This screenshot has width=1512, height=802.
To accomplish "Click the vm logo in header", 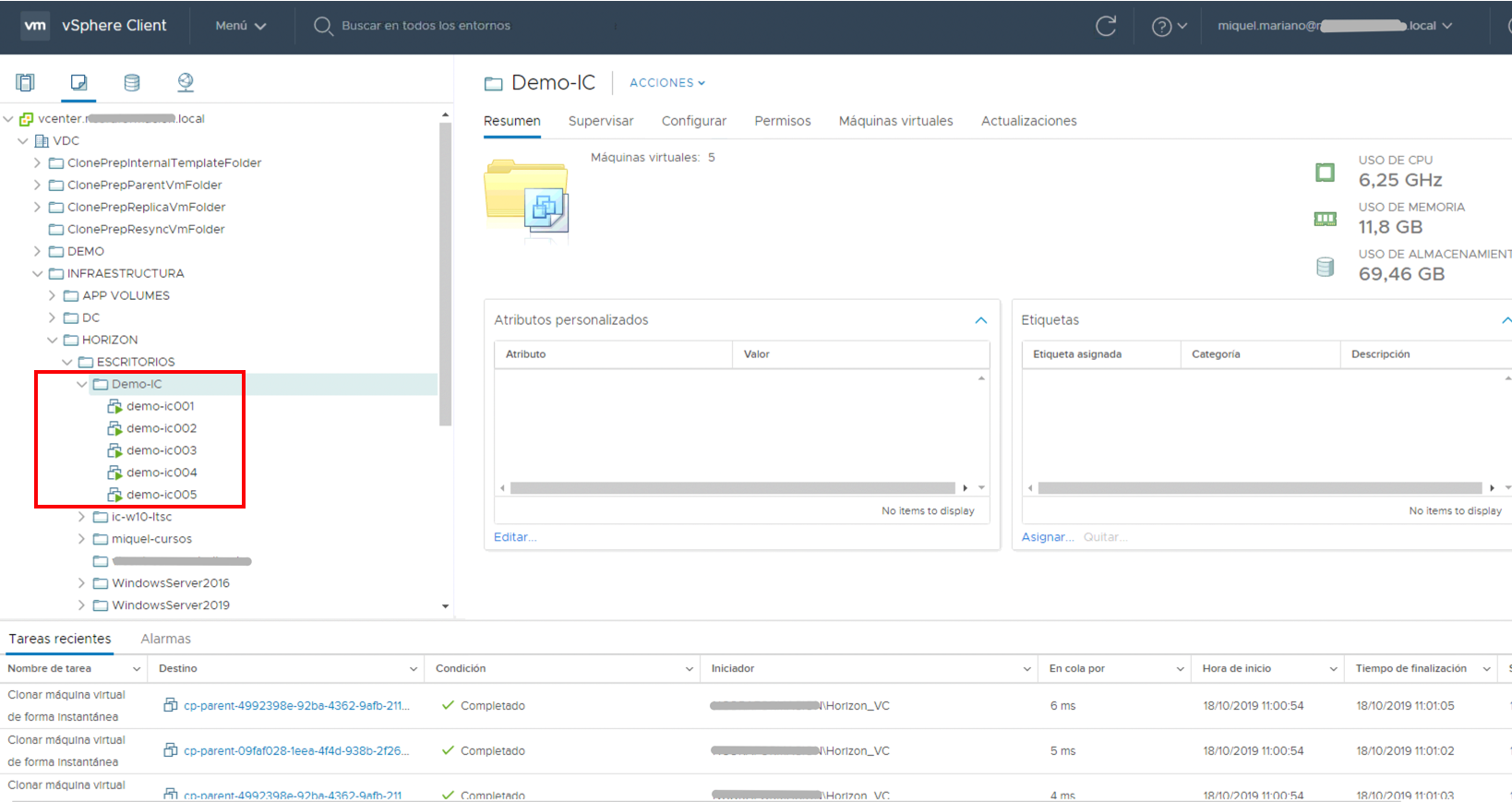I will 35,25.
